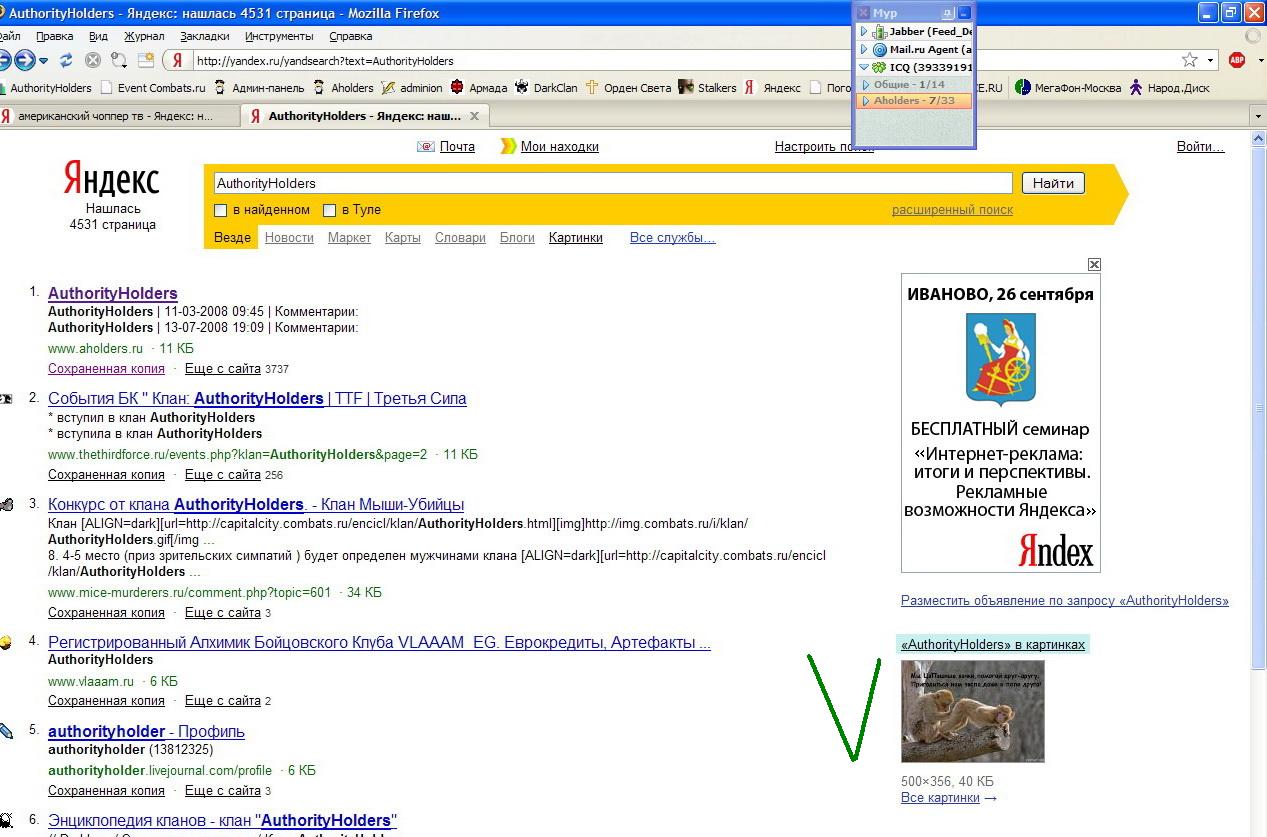
Task: Close the Ivanovo seminar ad banner
Action: [1094, 264]
